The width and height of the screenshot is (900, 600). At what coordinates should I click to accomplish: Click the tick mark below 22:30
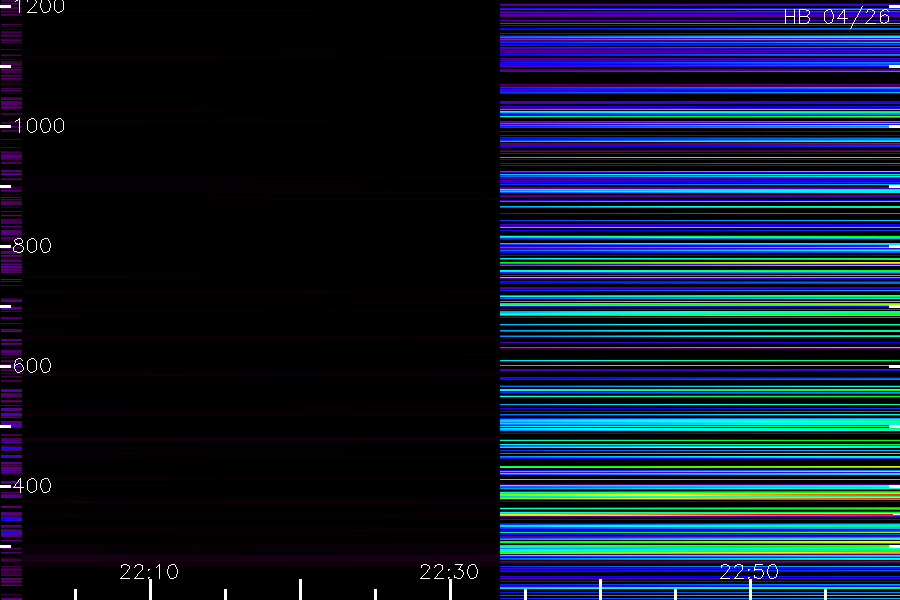451,590
